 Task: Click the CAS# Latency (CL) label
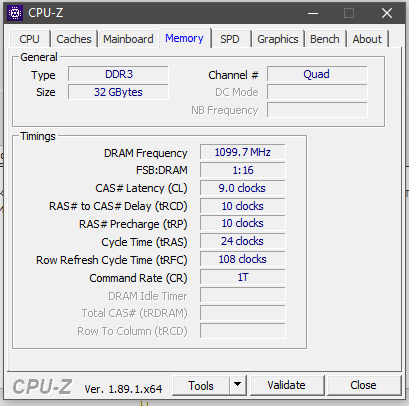(x=141, y=188)
